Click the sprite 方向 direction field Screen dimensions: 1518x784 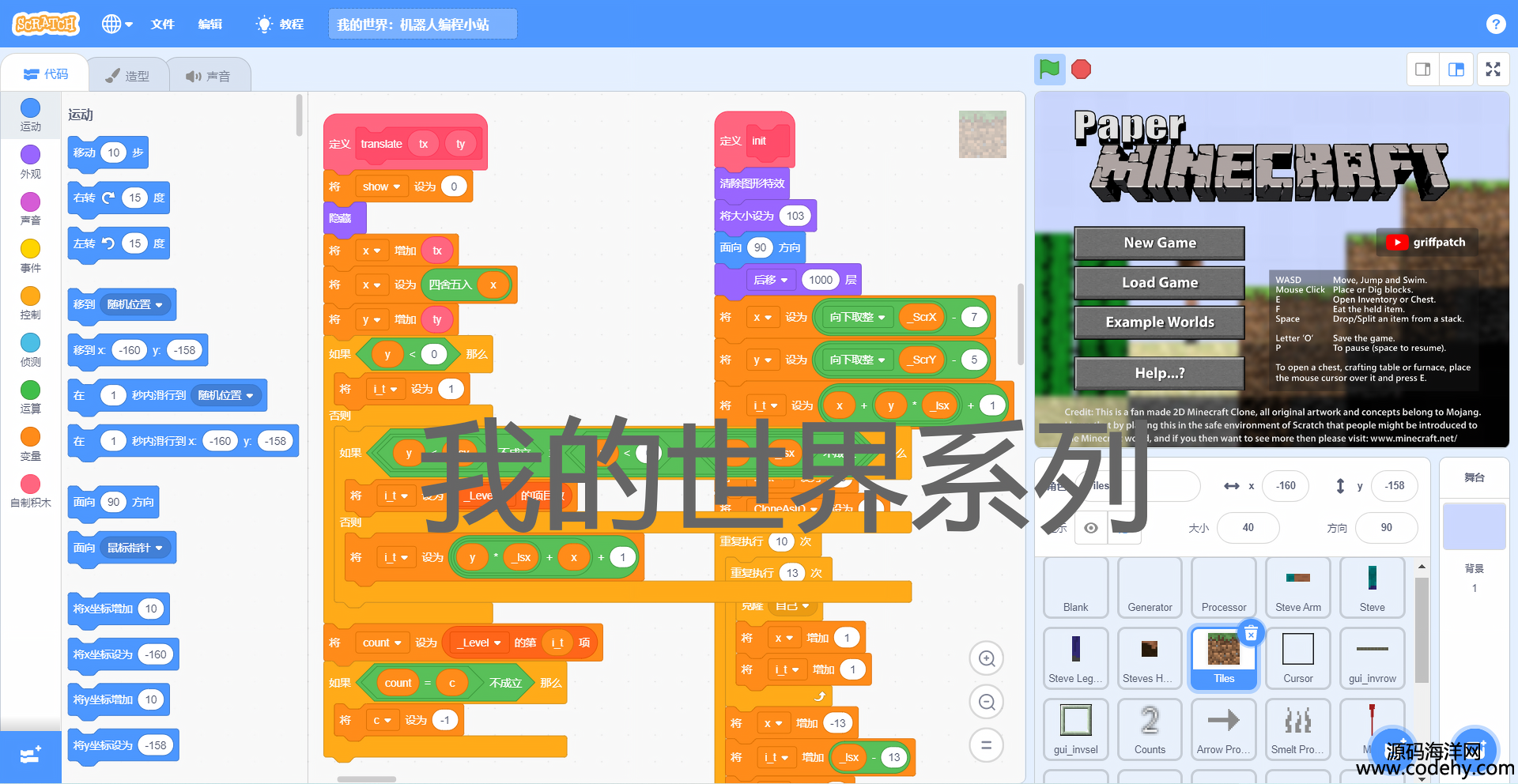pos(1386,528)
